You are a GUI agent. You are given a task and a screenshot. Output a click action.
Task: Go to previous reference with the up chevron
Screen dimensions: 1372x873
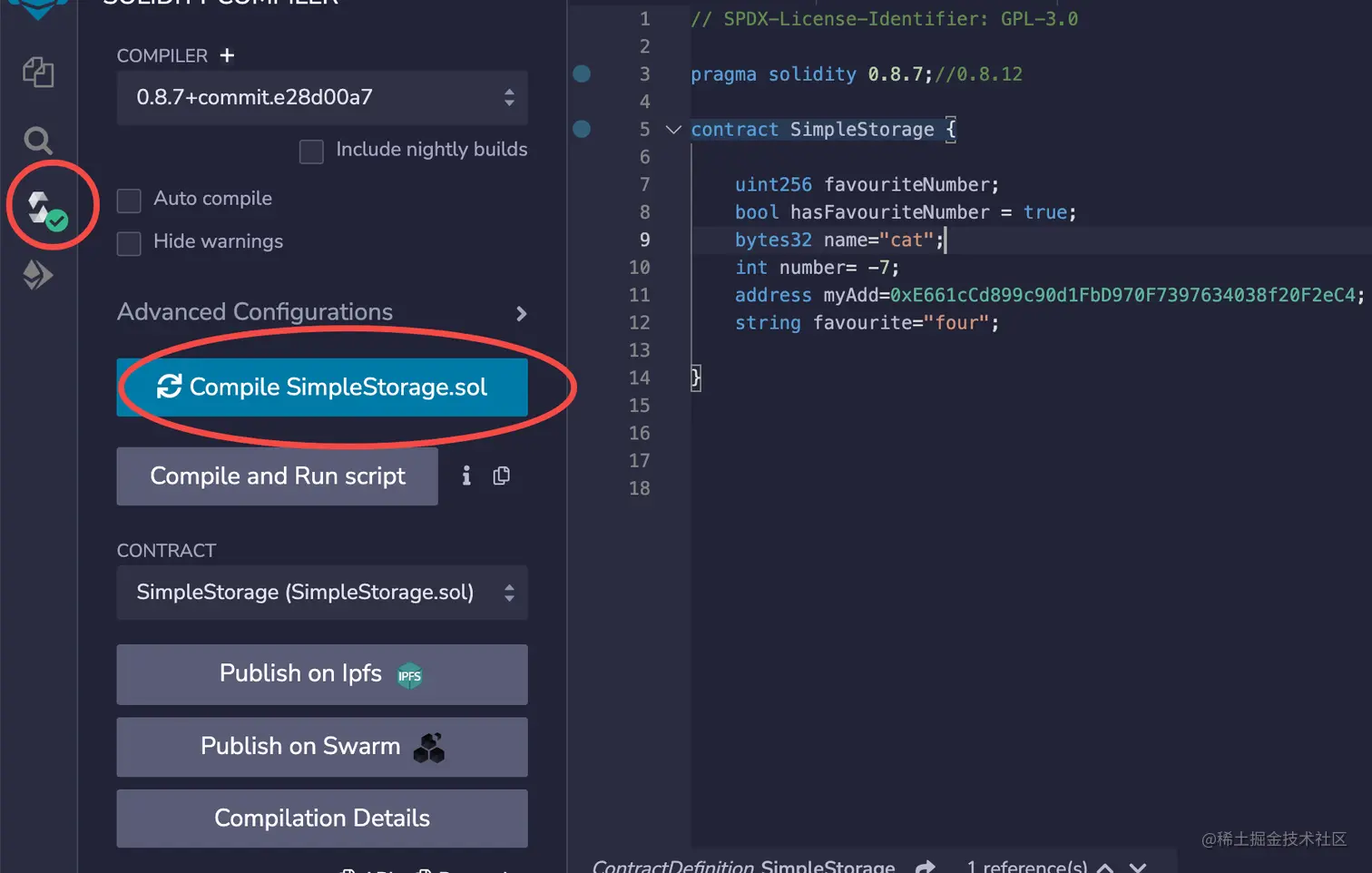1105,867
